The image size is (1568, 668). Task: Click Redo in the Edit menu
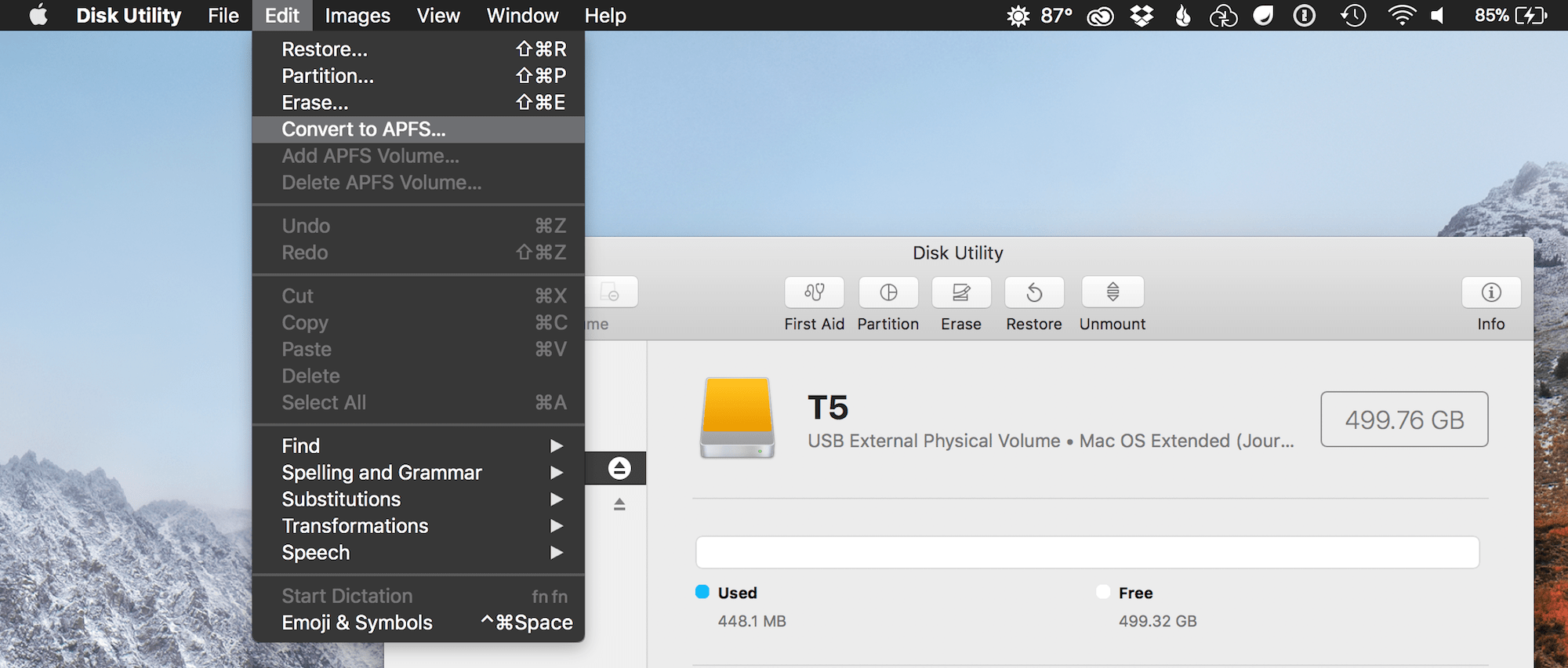point(419,252)
